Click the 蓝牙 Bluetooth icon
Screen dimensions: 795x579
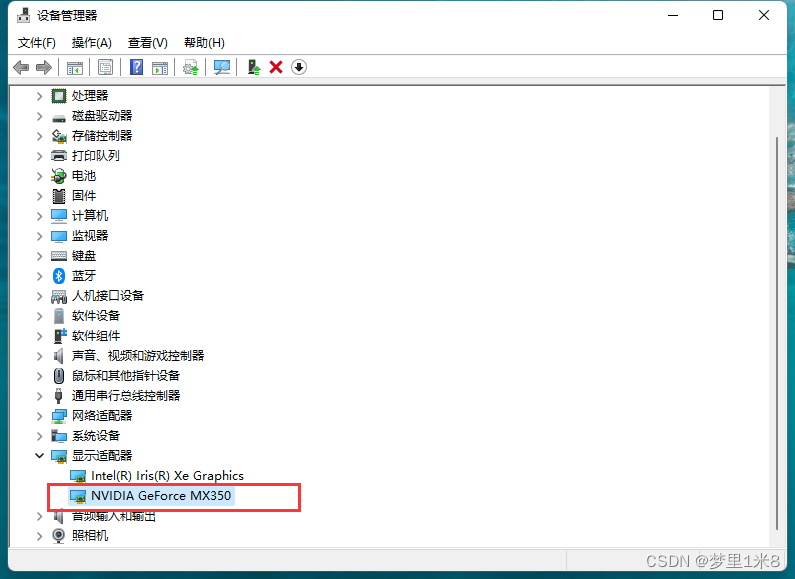[59, 276]
